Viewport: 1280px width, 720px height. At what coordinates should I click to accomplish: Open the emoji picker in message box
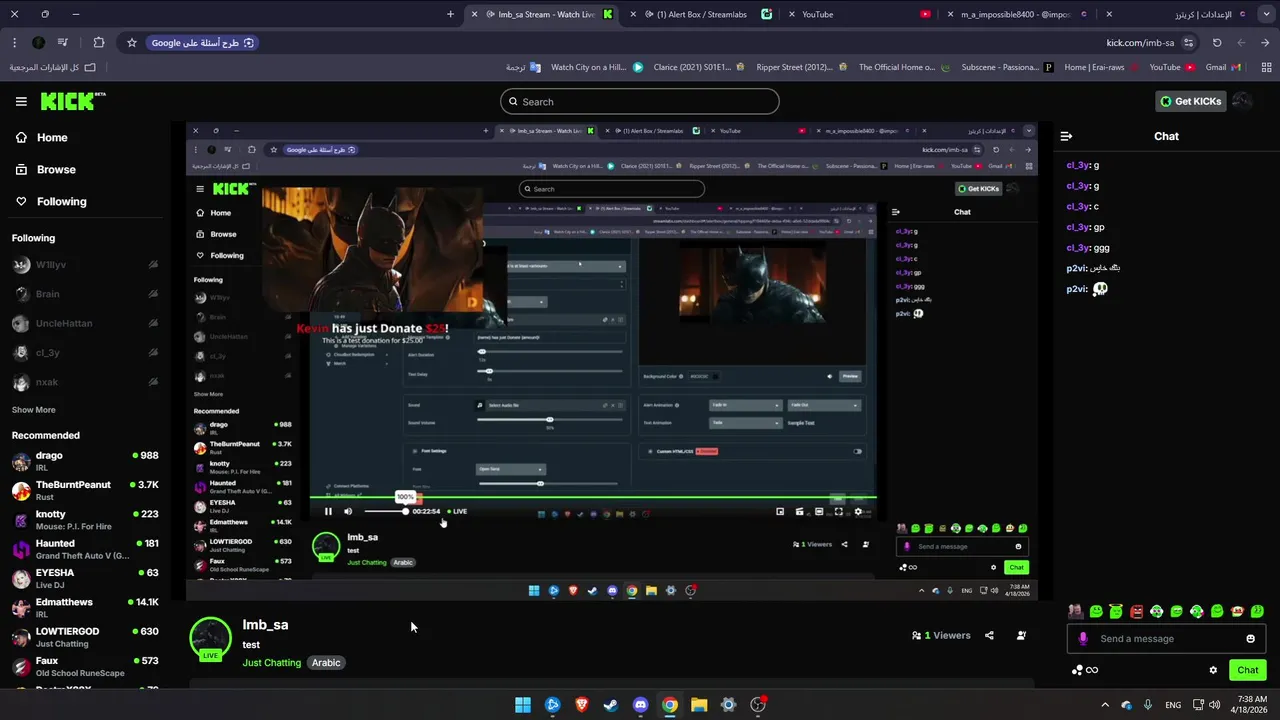(x=1250, y=639)
